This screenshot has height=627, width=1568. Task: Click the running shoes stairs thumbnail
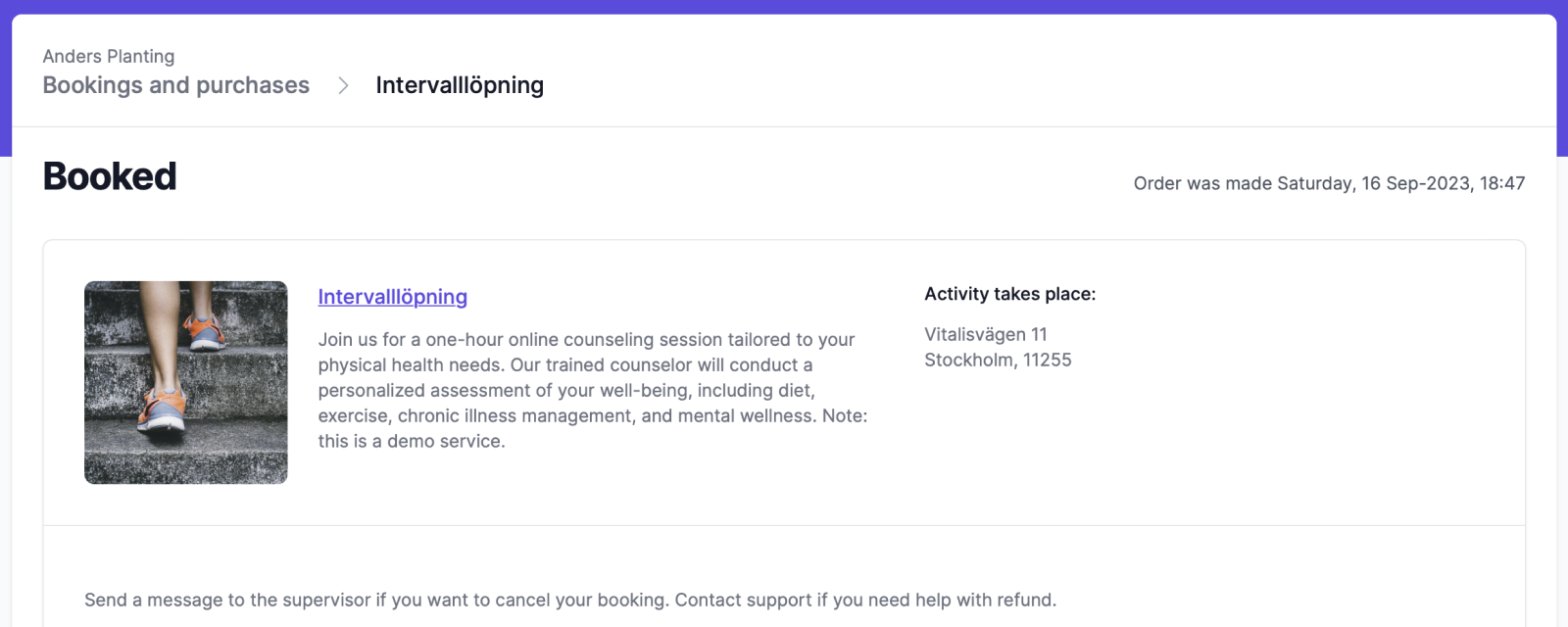pos(186,382)
